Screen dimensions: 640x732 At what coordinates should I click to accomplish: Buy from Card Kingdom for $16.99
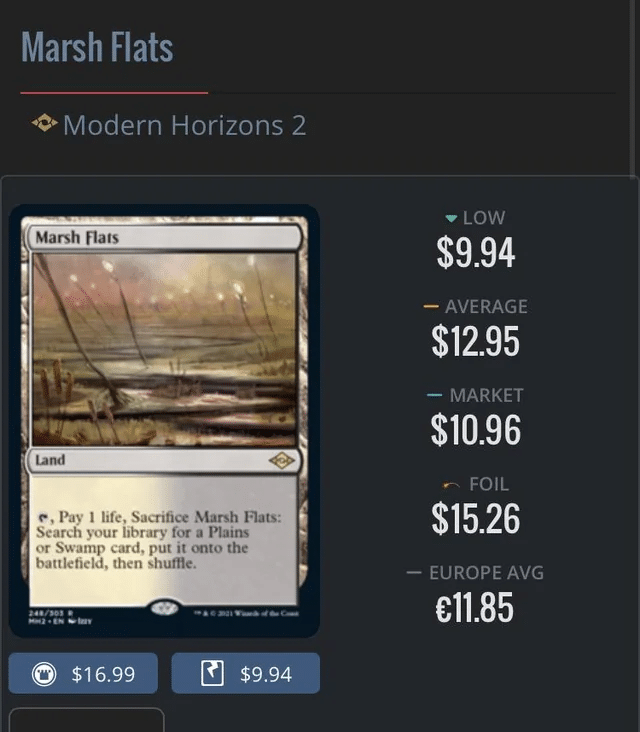83,673
